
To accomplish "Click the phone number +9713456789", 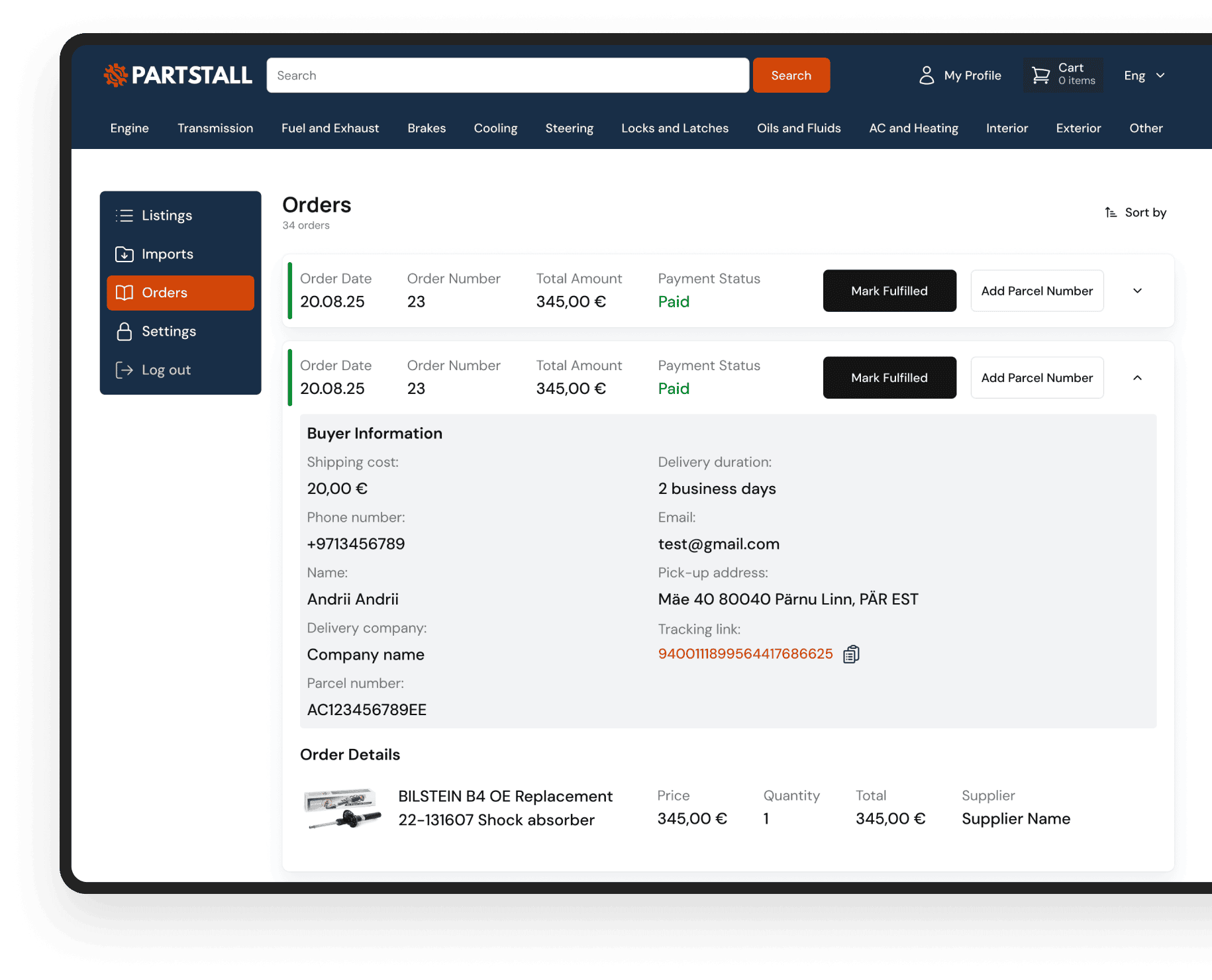I will (356, 544).
